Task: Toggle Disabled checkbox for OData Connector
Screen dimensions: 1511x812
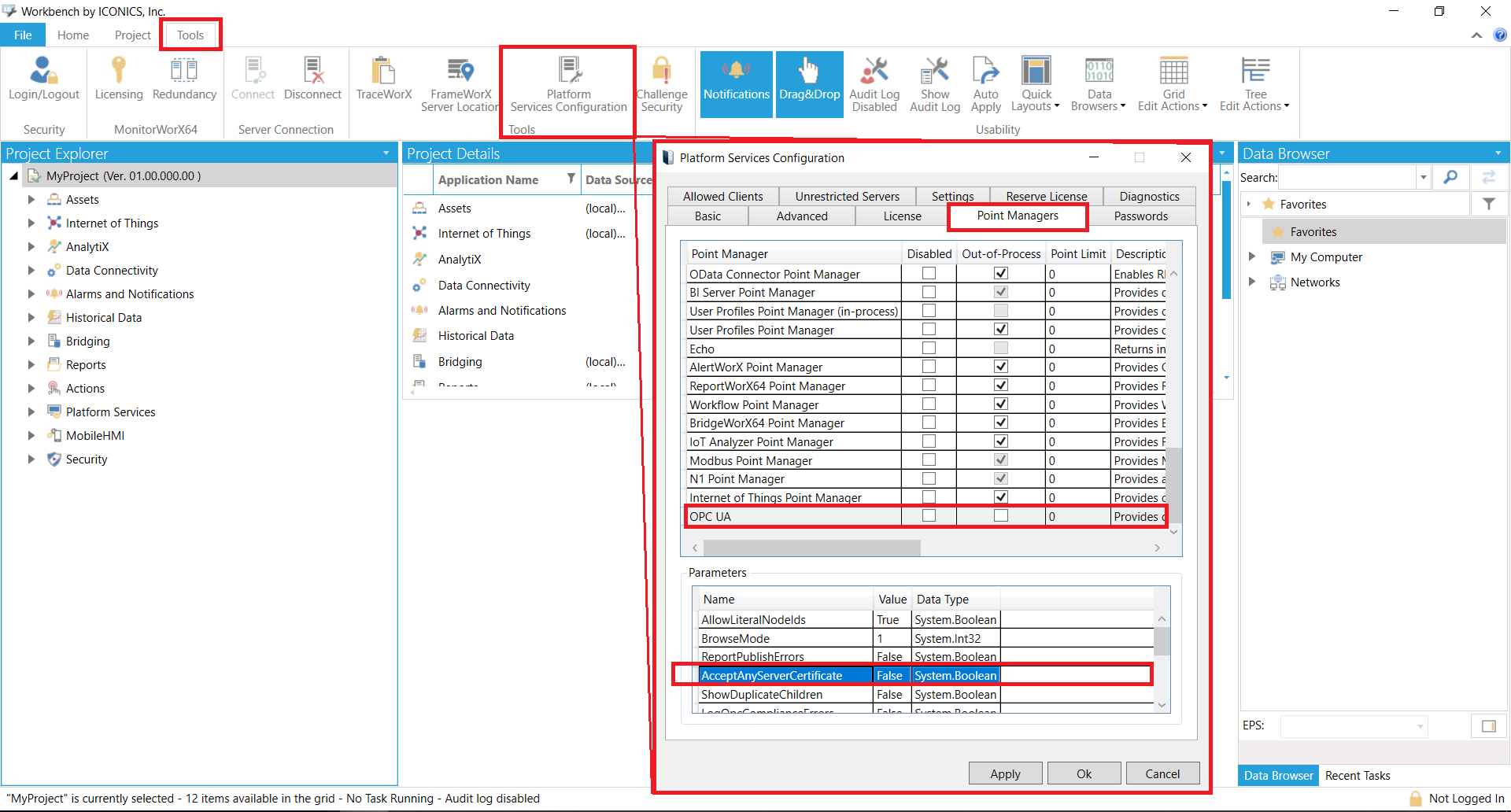Action: (x=929, y=273)
